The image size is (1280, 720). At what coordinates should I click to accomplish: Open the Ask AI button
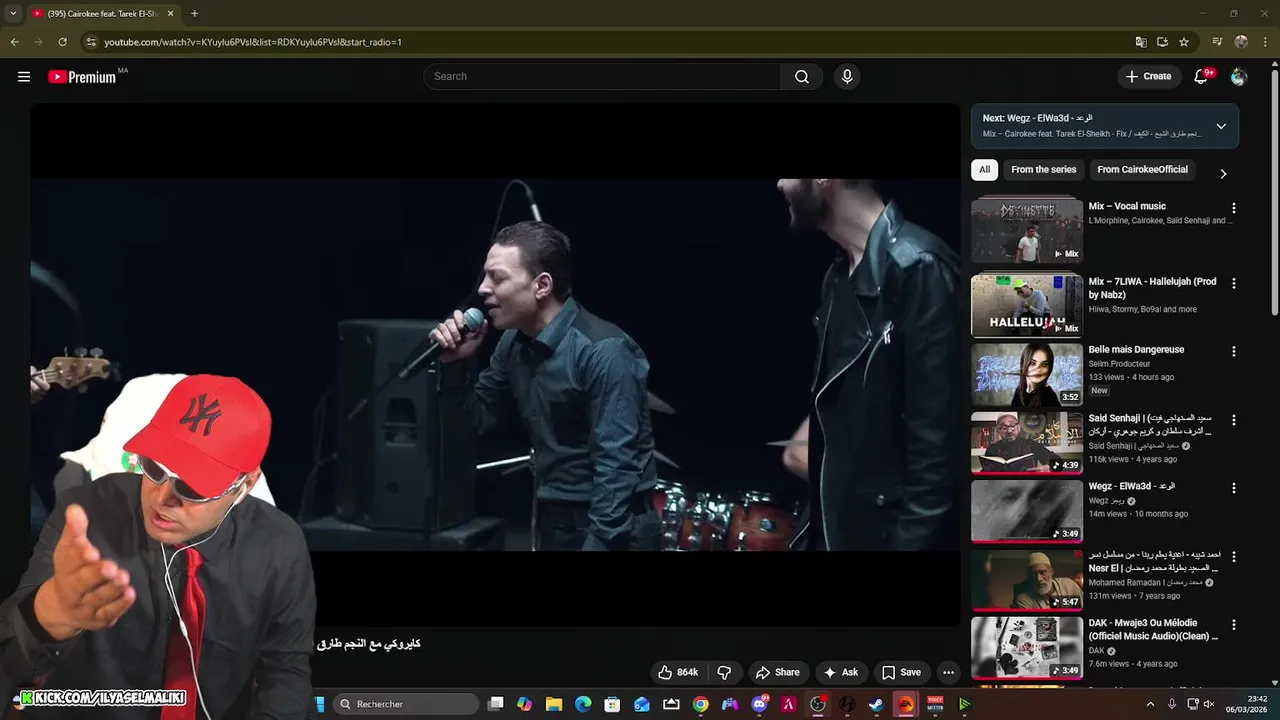point(840,672)
